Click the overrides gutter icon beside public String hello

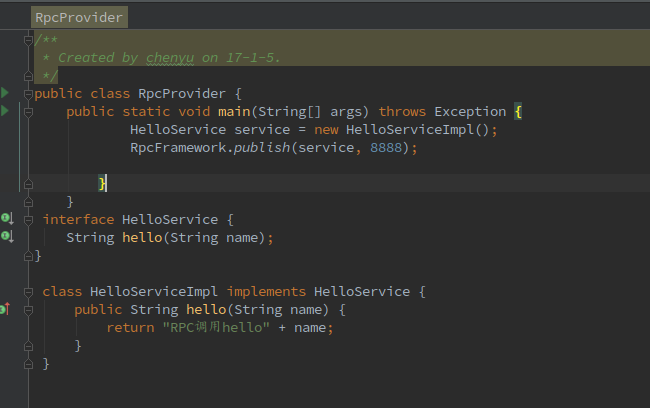coord(5,309)
